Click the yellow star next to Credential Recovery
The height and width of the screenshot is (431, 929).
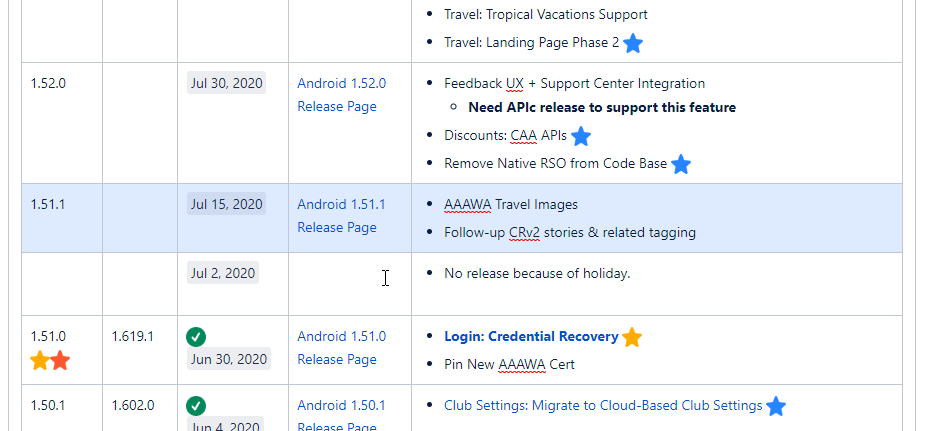point(632,337)
